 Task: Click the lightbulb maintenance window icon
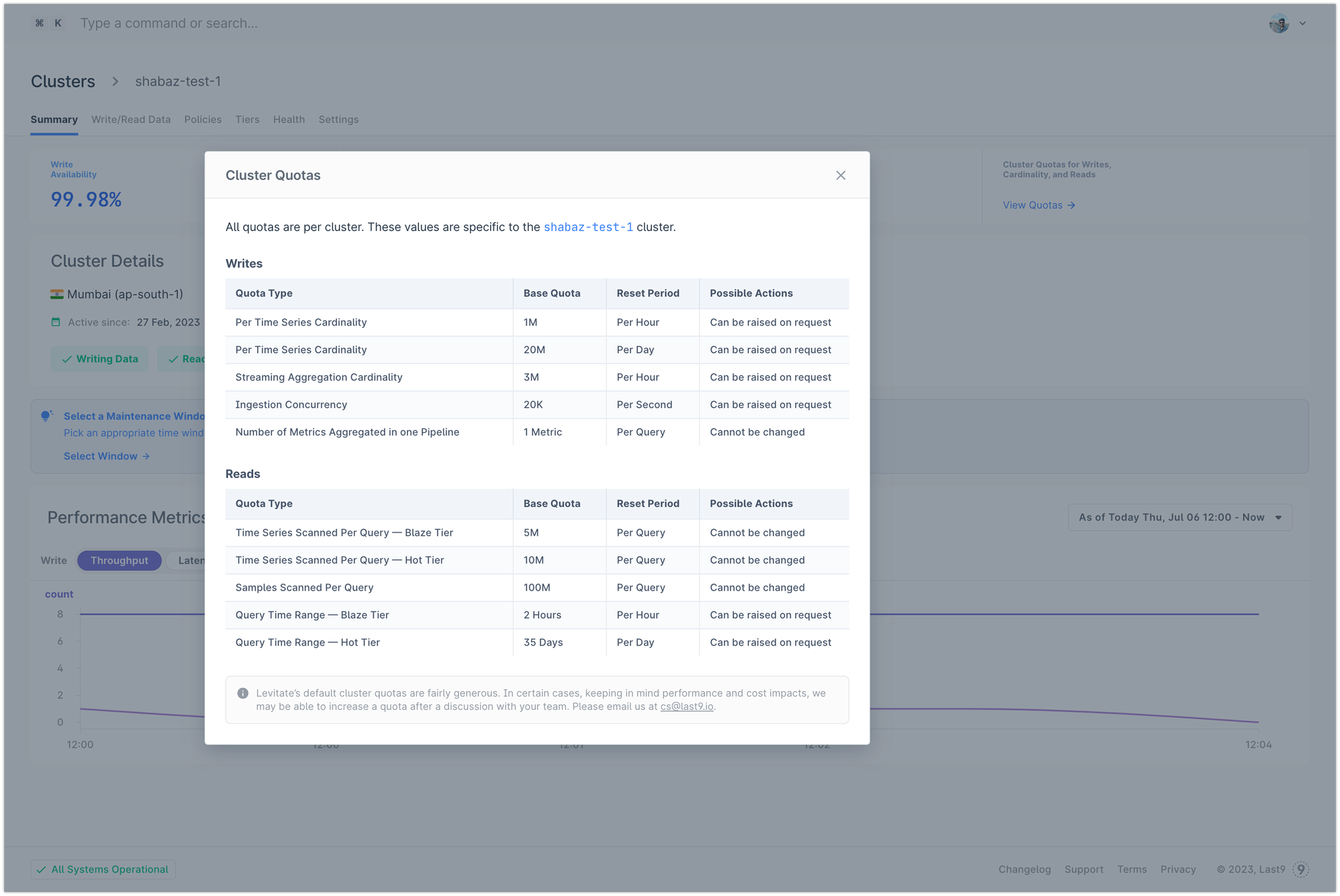pyautogui.click(x=46, y=416)
